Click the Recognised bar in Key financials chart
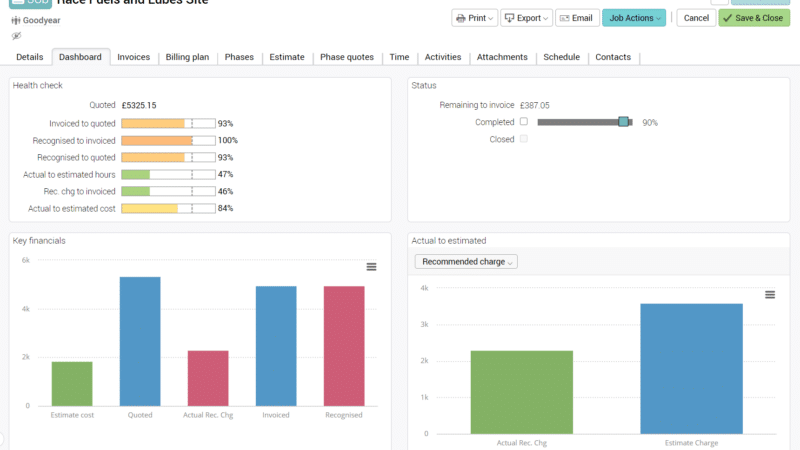 pos(344,346)
